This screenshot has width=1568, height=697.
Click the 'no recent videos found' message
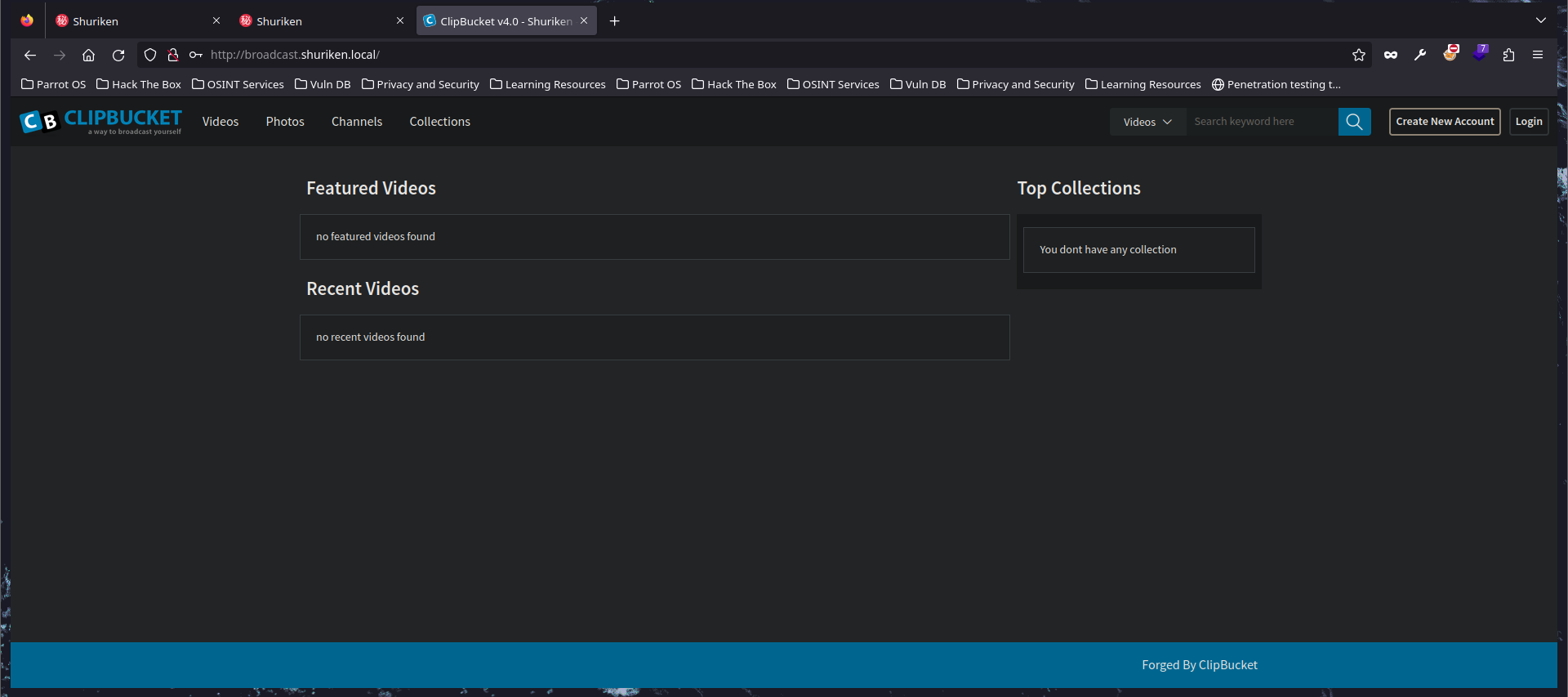tap(371, 337)
